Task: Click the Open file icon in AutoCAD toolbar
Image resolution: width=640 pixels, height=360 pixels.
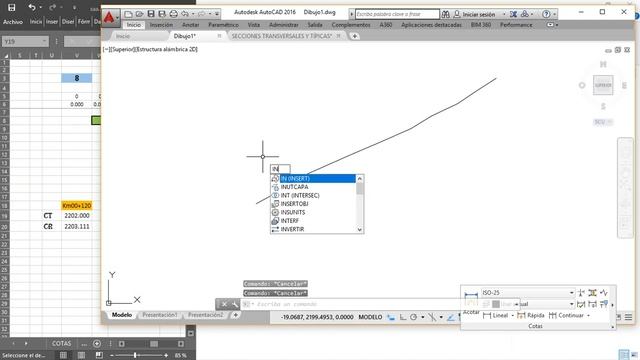Action: [x=139, y=14]
